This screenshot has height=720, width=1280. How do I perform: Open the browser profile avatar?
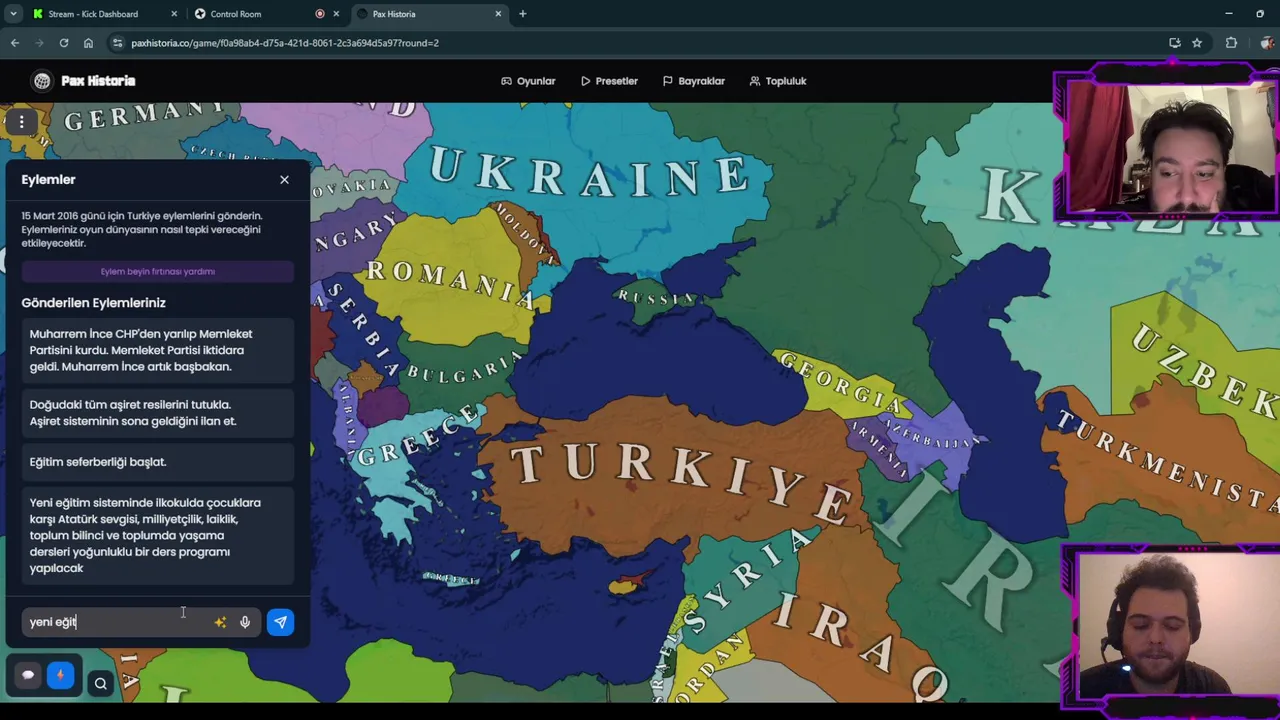[1267, 43]
